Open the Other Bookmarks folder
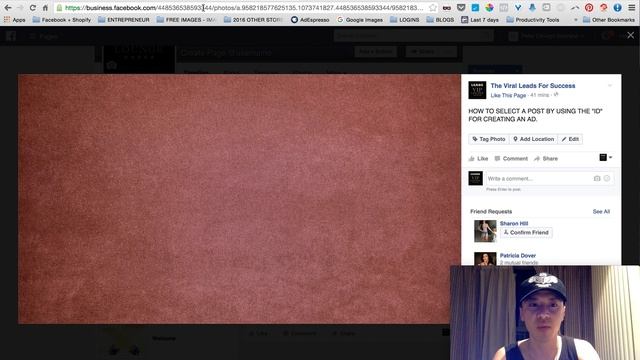640x360 pixels. pos(609,20)
